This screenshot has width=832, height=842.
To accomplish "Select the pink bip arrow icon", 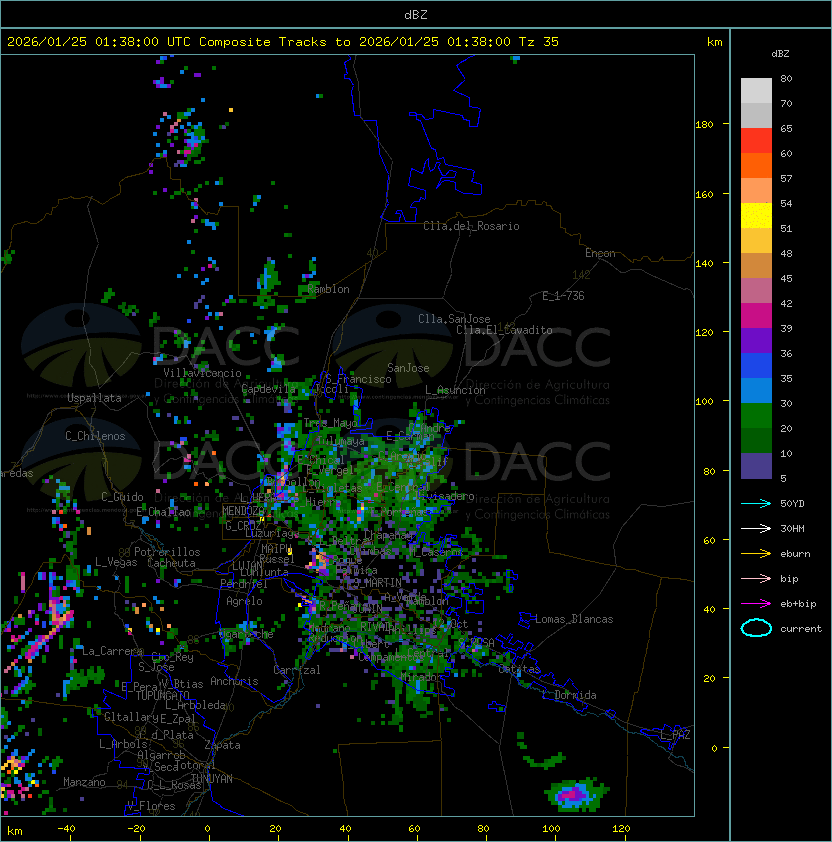I will point(756,578).
